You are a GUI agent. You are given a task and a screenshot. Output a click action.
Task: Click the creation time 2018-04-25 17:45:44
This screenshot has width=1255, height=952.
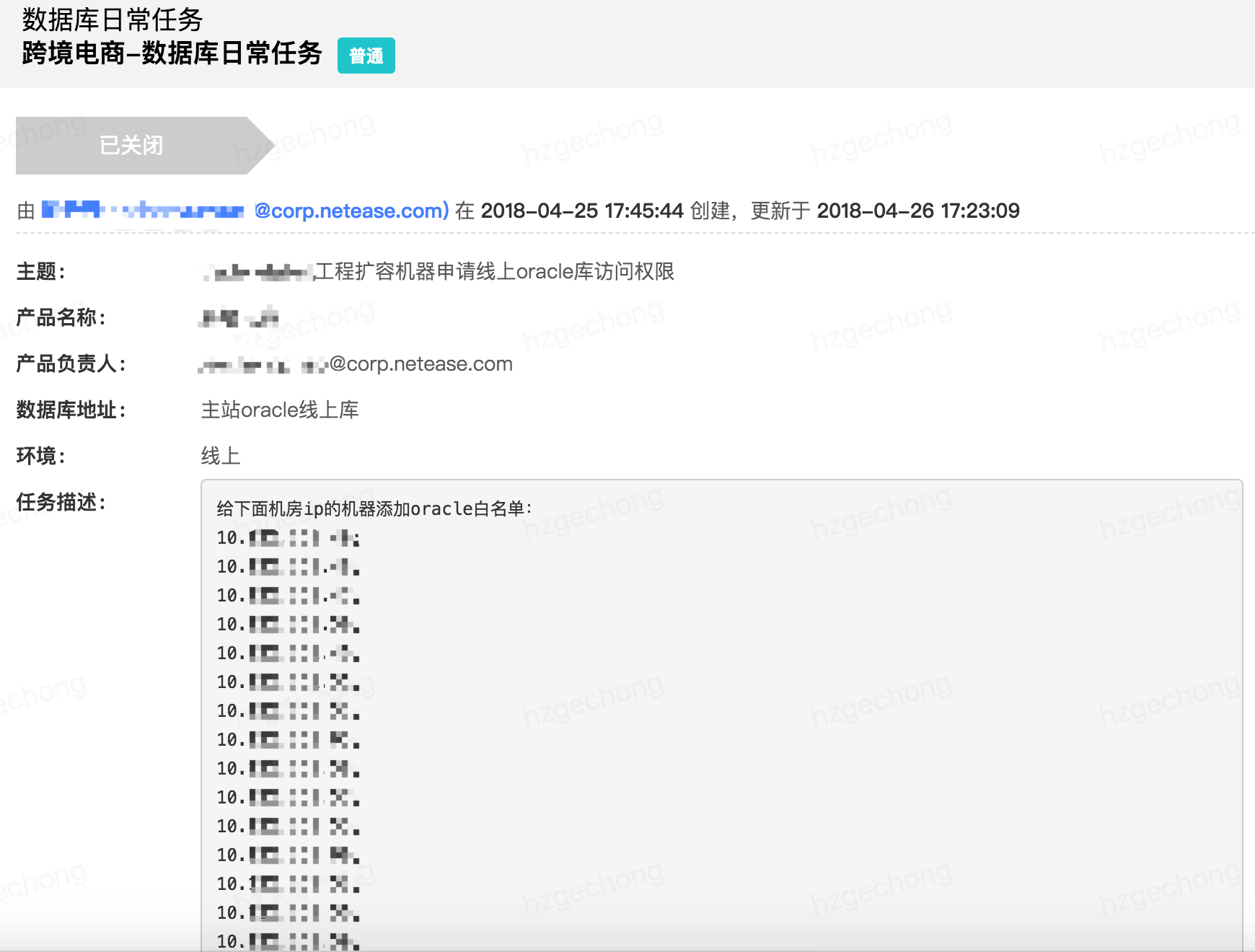pyautogui.click(x=581, y=211)
